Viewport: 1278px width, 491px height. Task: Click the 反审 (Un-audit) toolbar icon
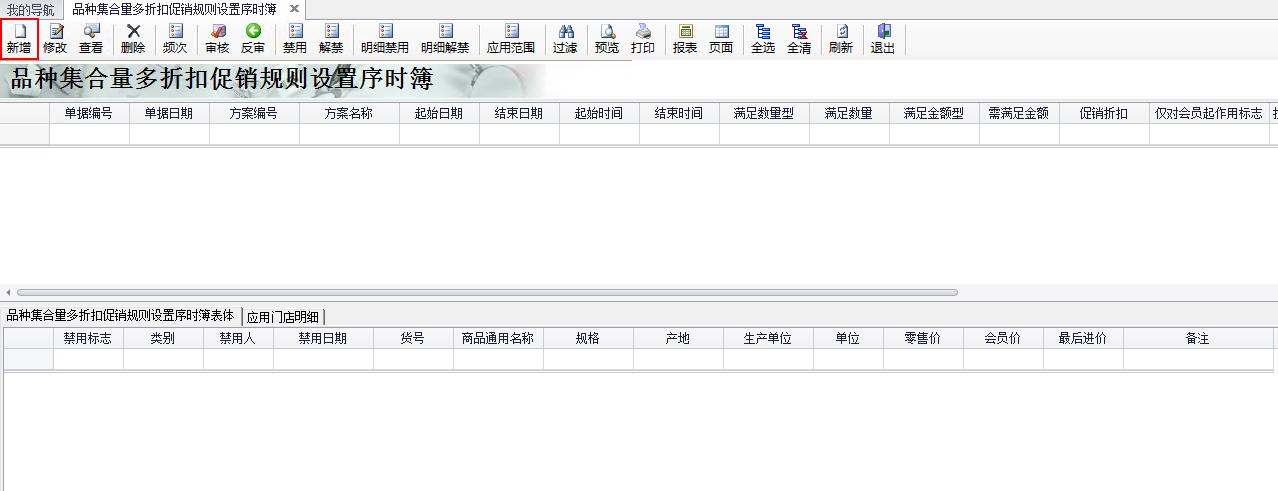253,39
